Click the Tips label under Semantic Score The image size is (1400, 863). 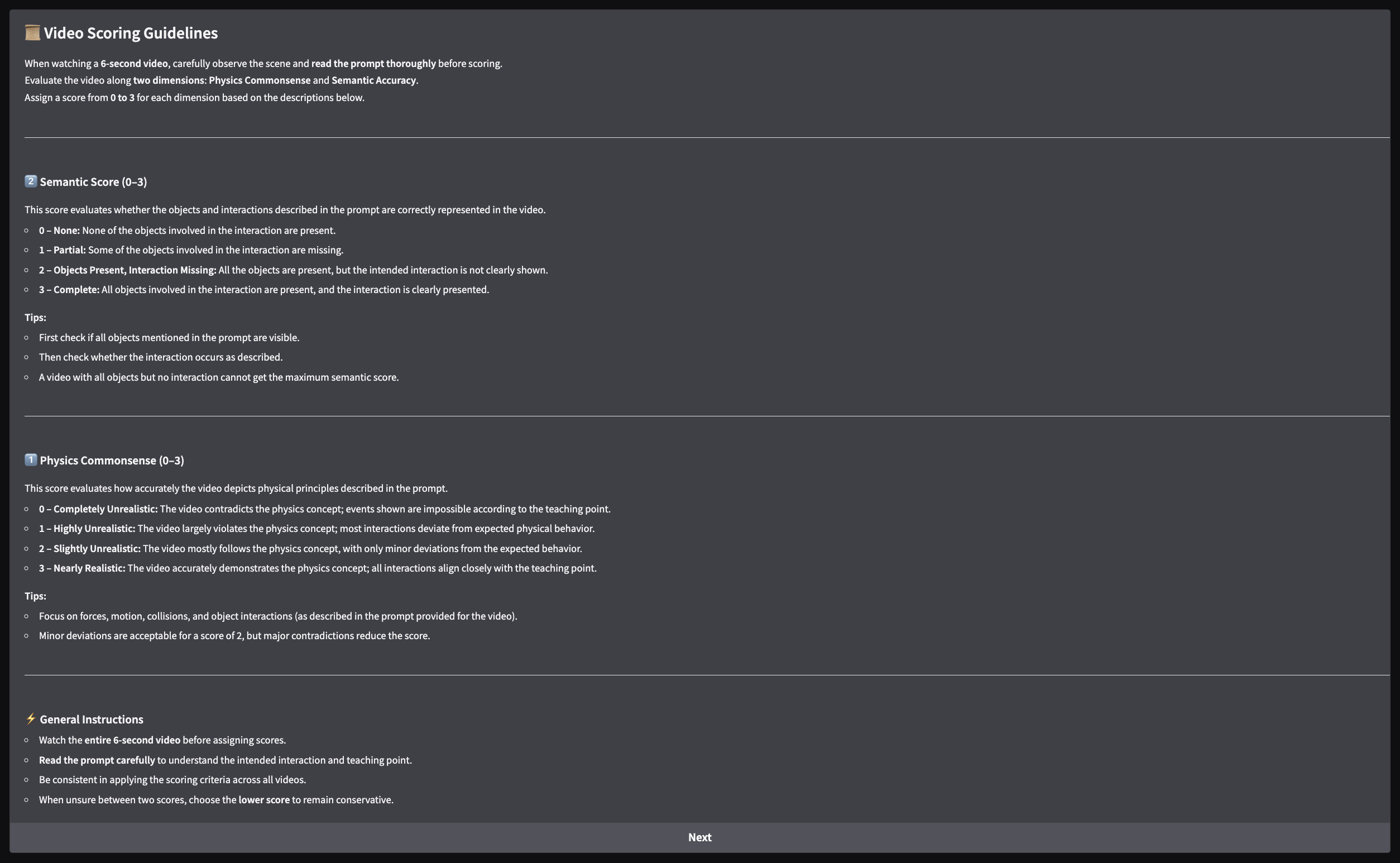[35, 318]
